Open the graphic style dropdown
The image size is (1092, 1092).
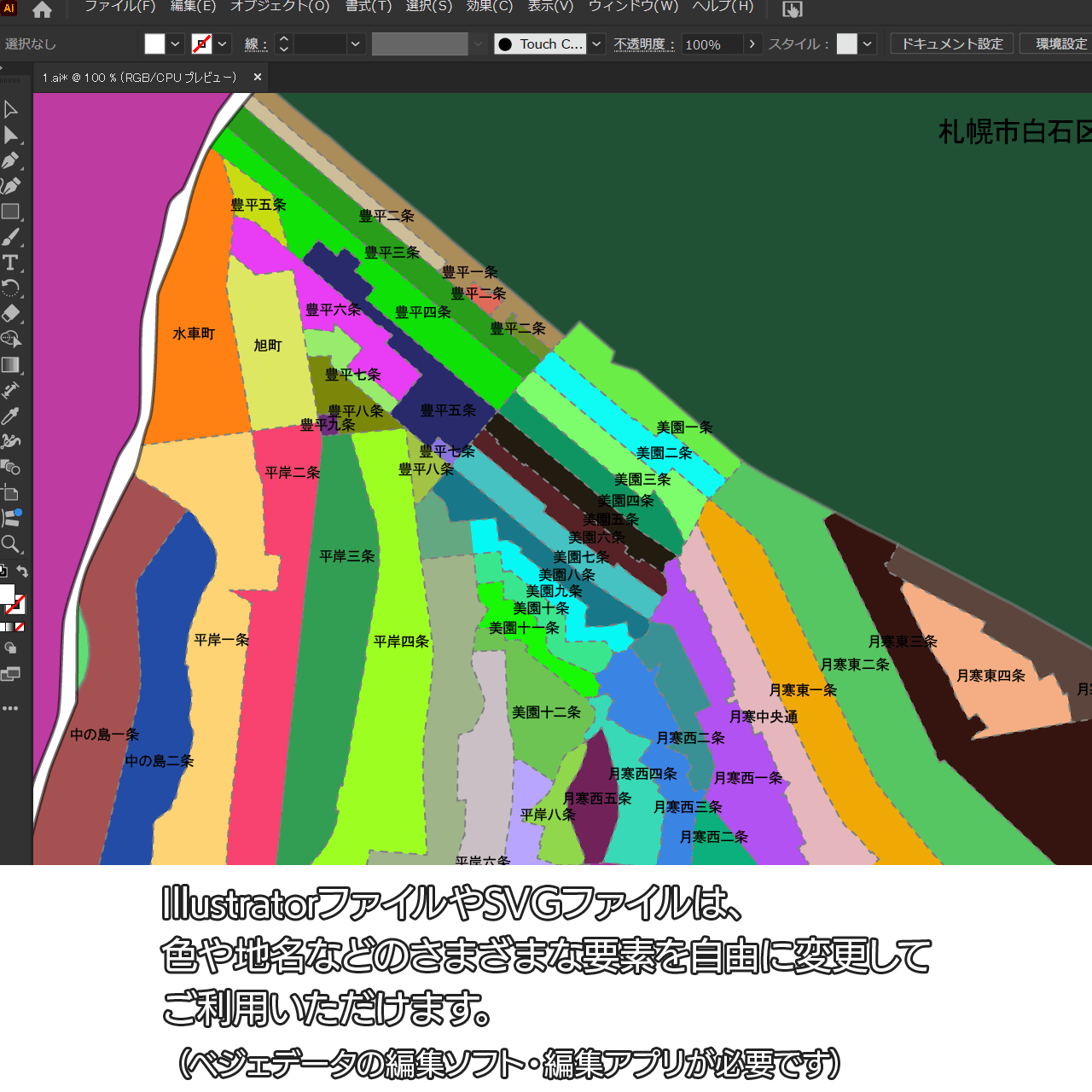pos(868,44)
